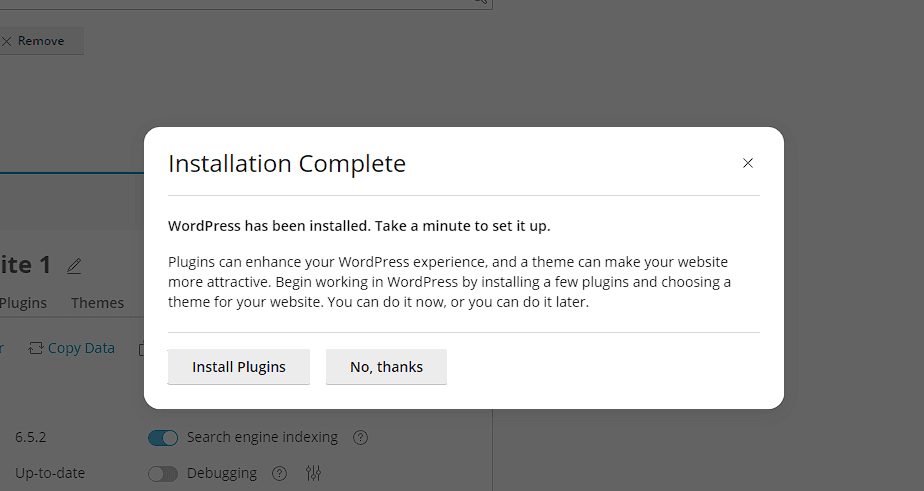Open help for Debugging
Image resolution: width=924 pixels, height=491 pixels.
[x=279, y=473]
